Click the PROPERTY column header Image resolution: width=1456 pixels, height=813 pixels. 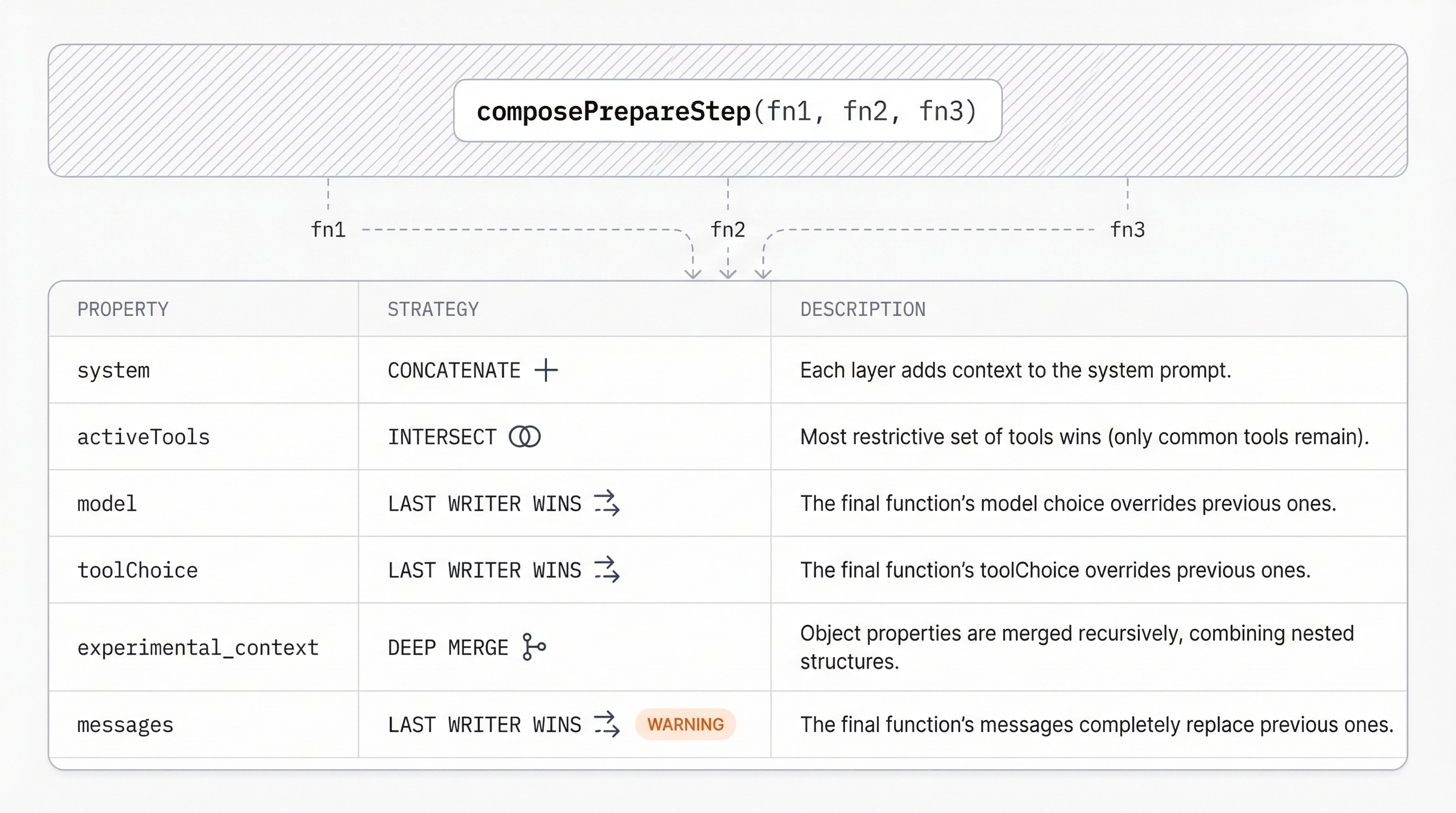pyautogui.click(x=123, y=309)
